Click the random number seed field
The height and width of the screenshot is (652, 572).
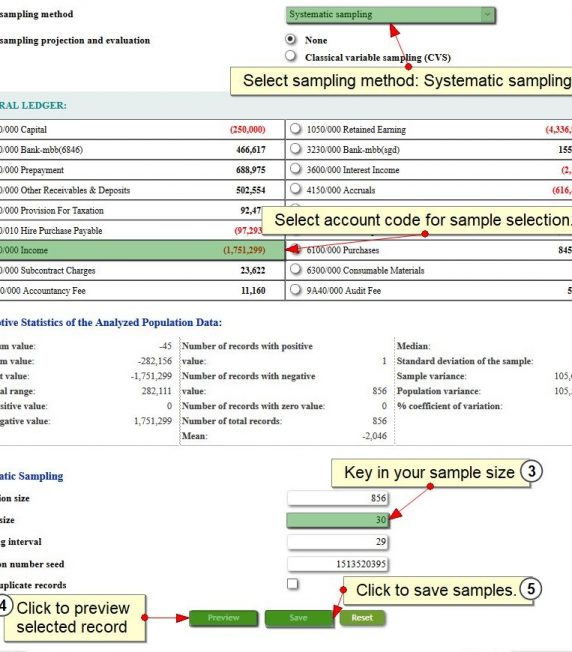pyautogui.click(x=338, y=564)
